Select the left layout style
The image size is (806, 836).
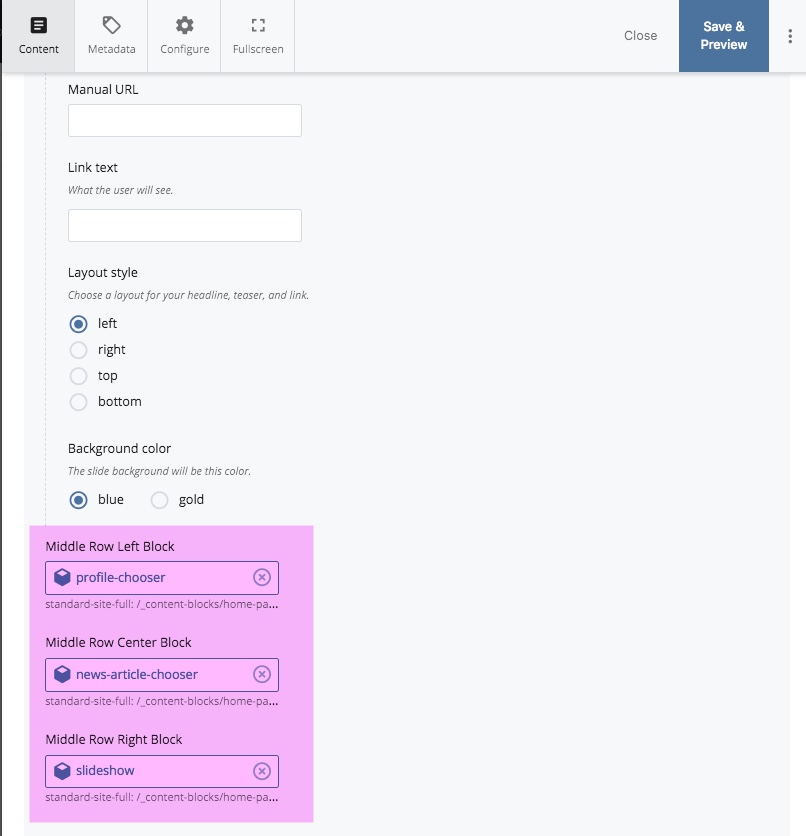click(78, 324)
